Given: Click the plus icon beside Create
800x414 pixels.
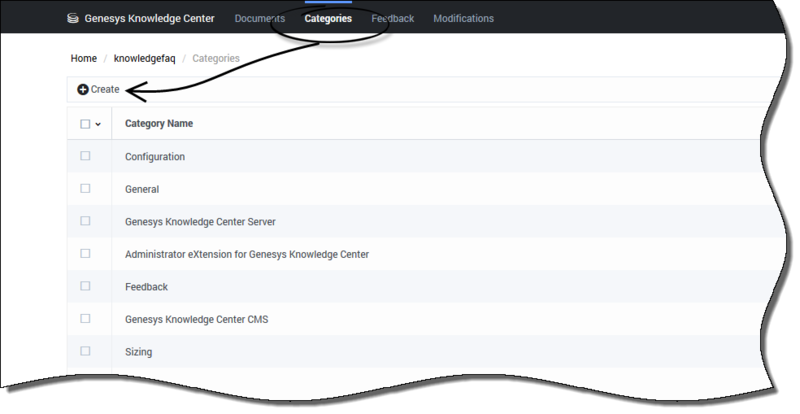Looking at the screenshot, I should coord(83,89).
